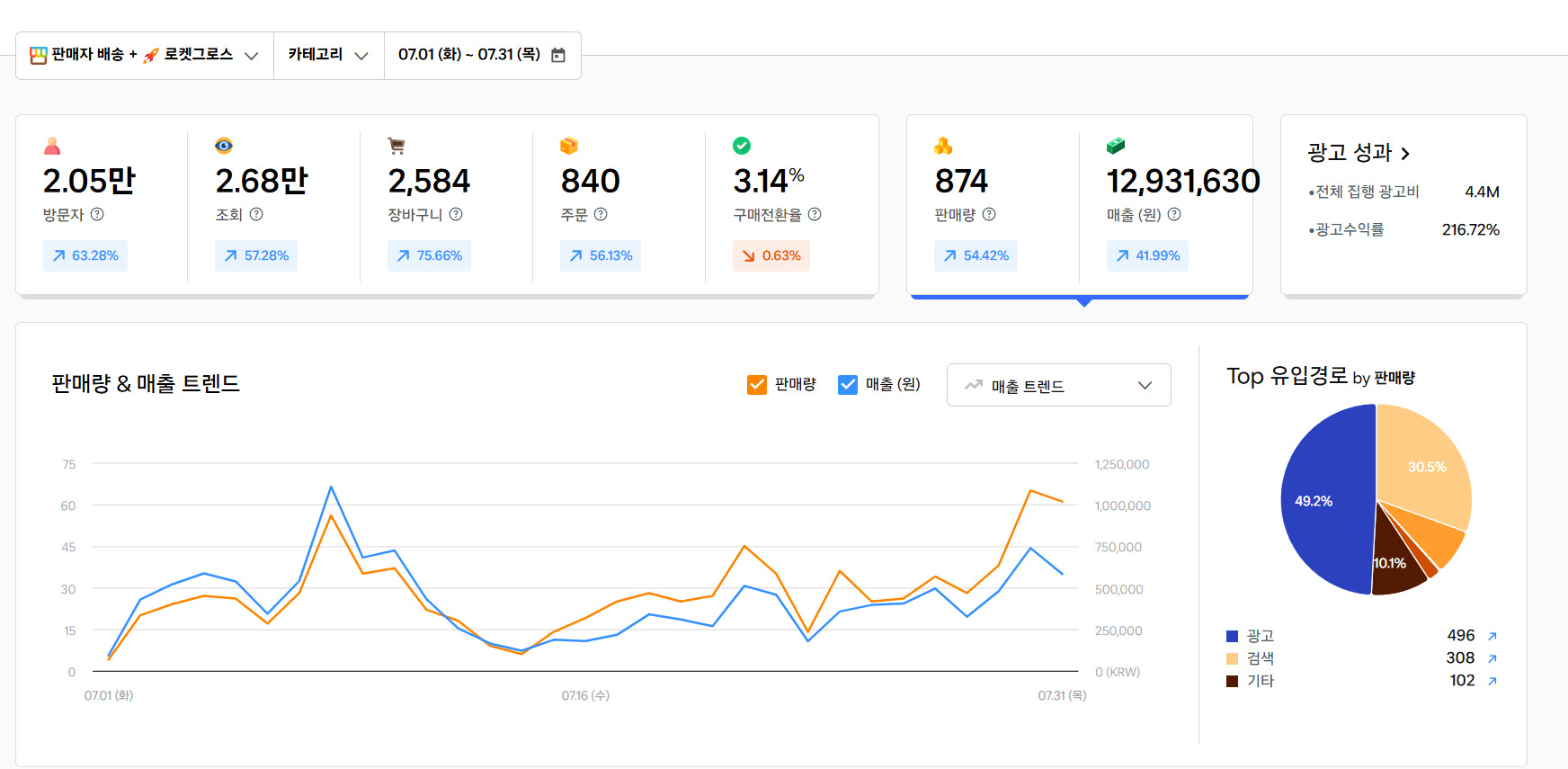Click the help icon beside 주문
Image resolution: width=1568 pixels, height=769 pixels.
click(601, 214)
